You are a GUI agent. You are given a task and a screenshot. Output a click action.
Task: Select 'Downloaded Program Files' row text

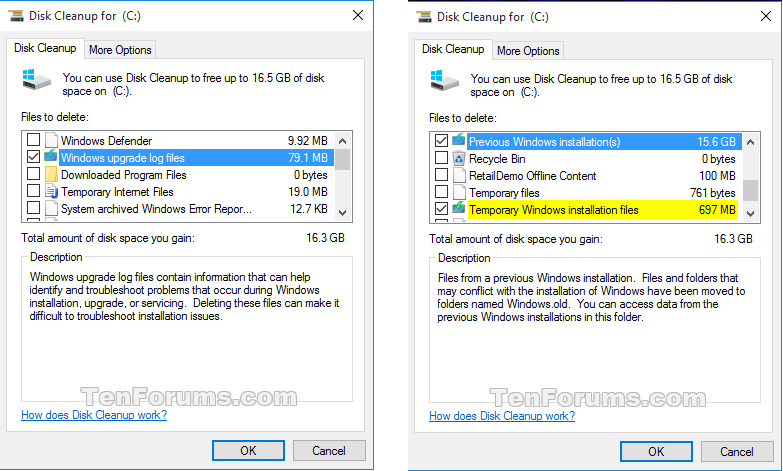123,175
